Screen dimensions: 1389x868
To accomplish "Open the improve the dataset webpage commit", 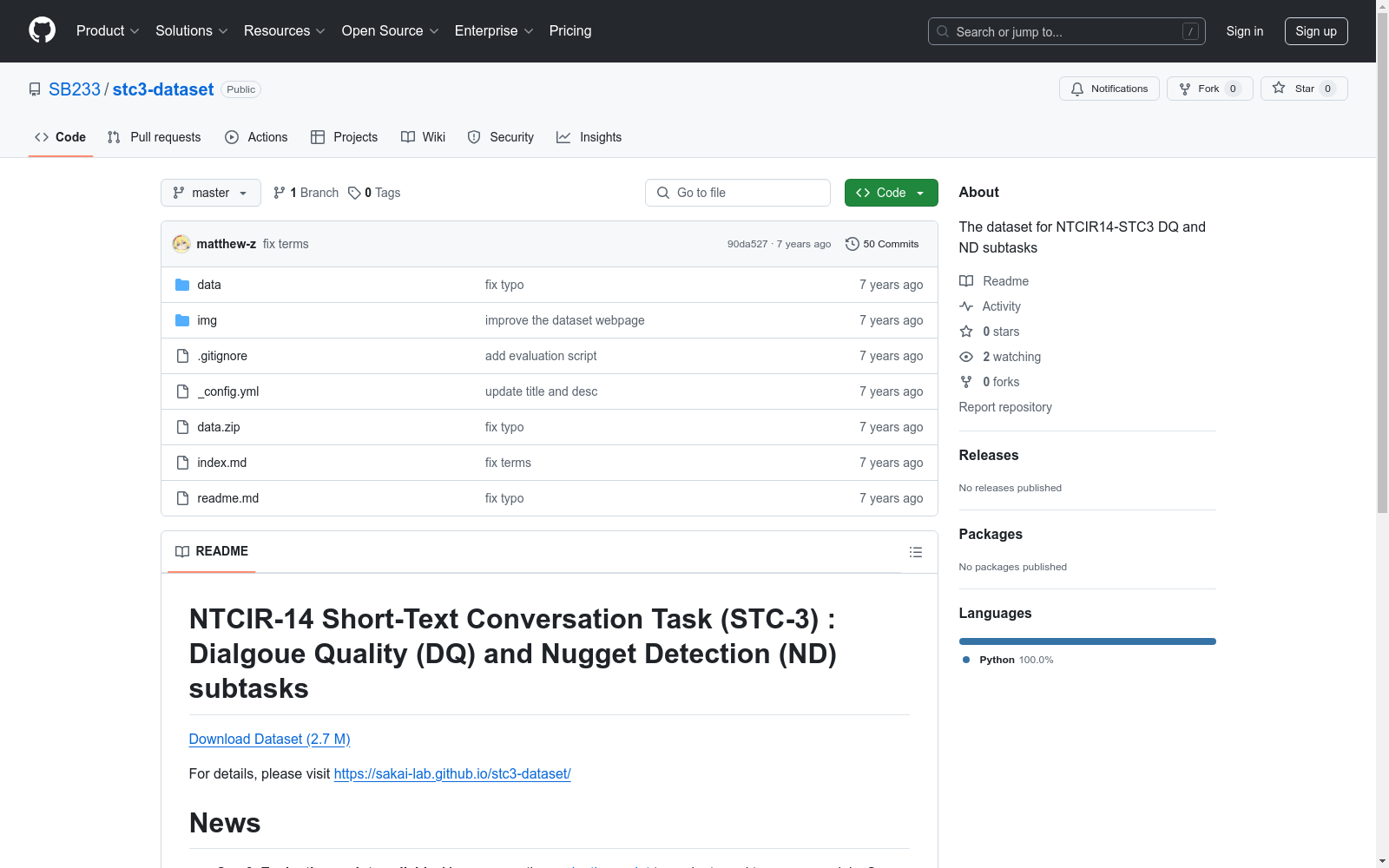I will pyautogui.click(x=565, y=320).
